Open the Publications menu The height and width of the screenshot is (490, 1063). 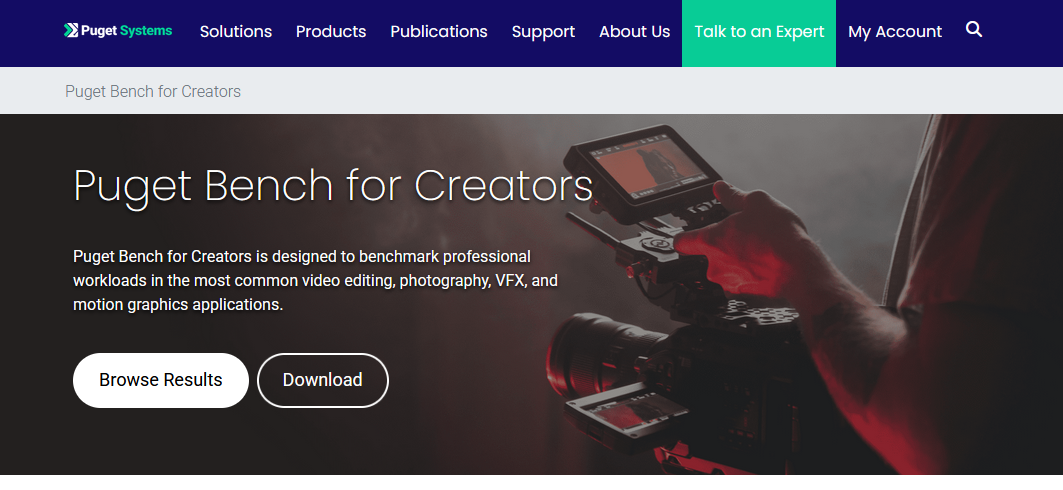[x=439, y=32]
